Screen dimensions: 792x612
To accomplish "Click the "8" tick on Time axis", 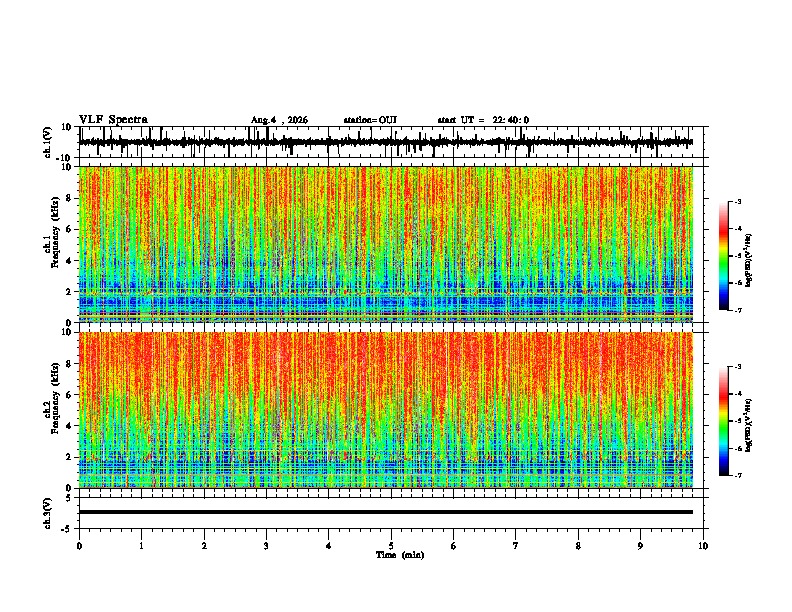I will click(578, 546).
